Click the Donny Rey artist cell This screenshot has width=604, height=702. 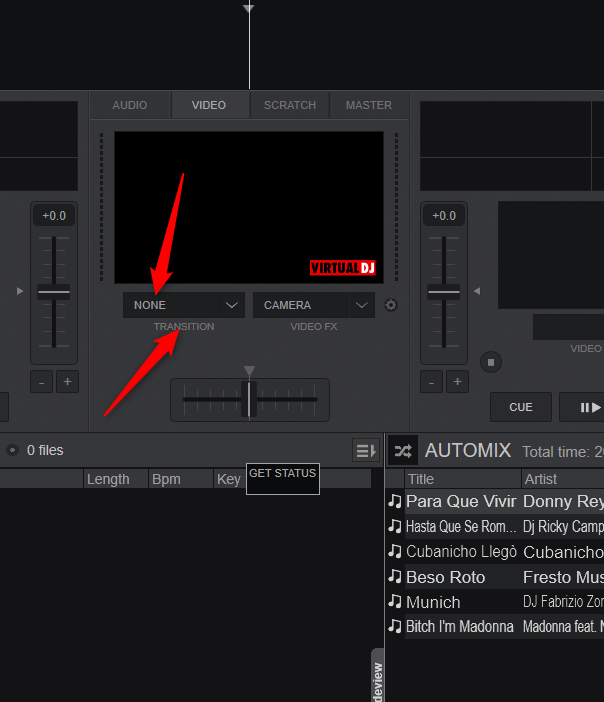(x=563, y=501)
